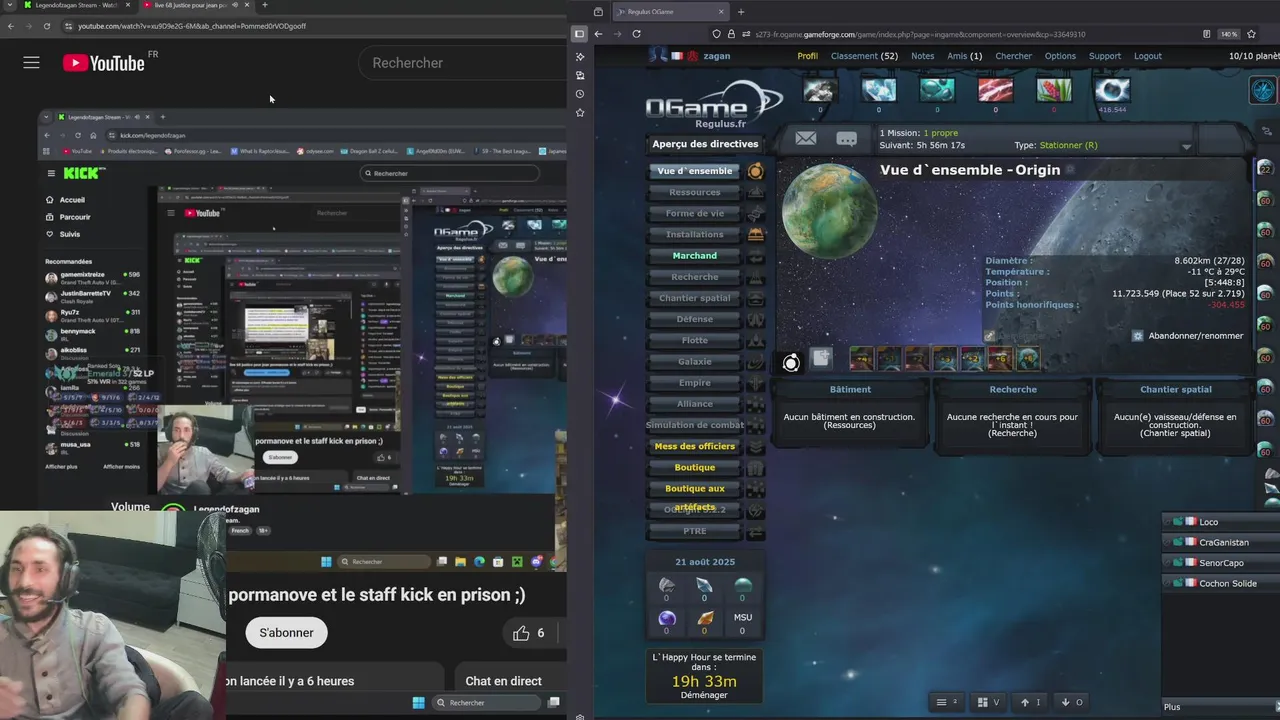Open Amis (1) in OGame top bar
The width and height of the screenshot is (1280, 720).
pos(964,56)
